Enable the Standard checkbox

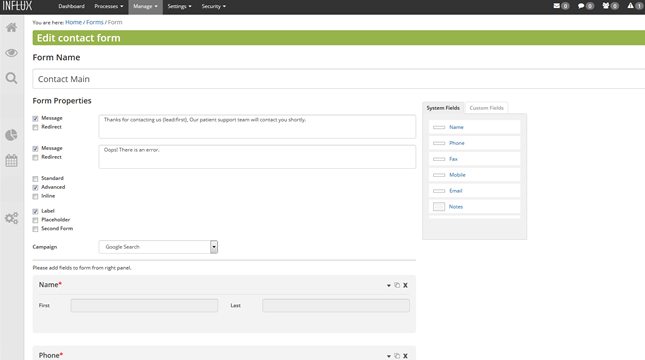coord(35,179)
